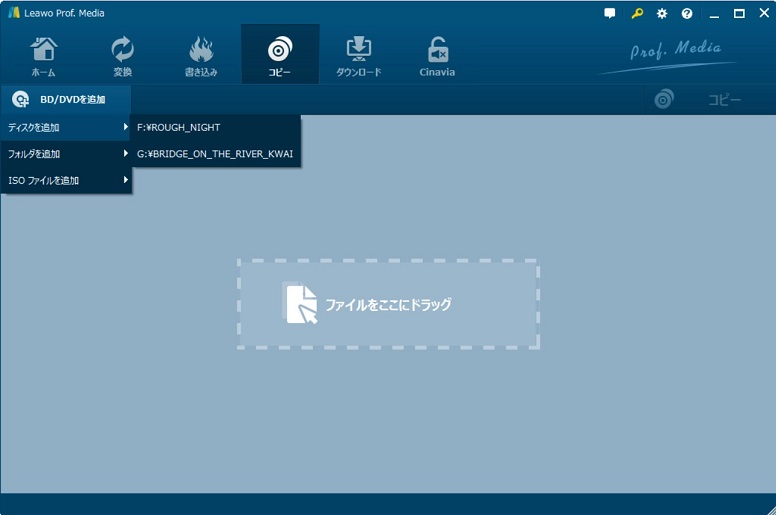Screen dimensions: 776x515
Task: Select ディスクを追加 menu entry
Action: [34, 128]
